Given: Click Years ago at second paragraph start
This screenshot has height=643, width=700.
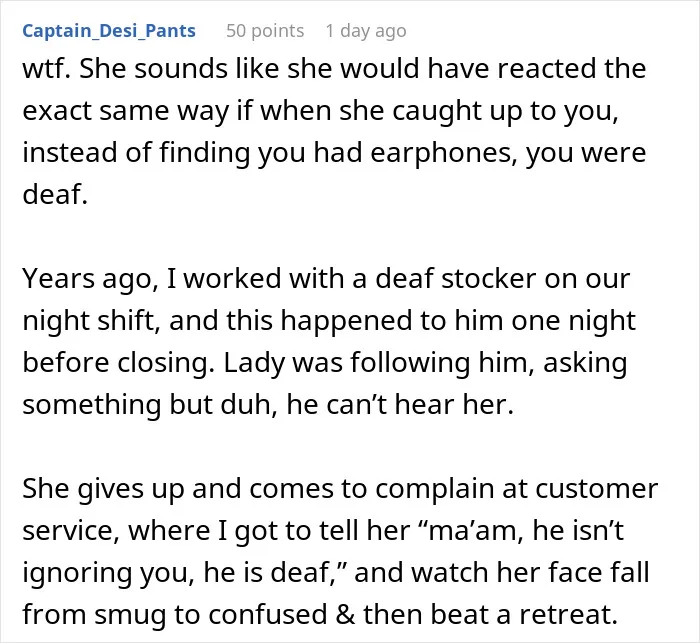Looking at the screenshot, I should click(90, 279).
